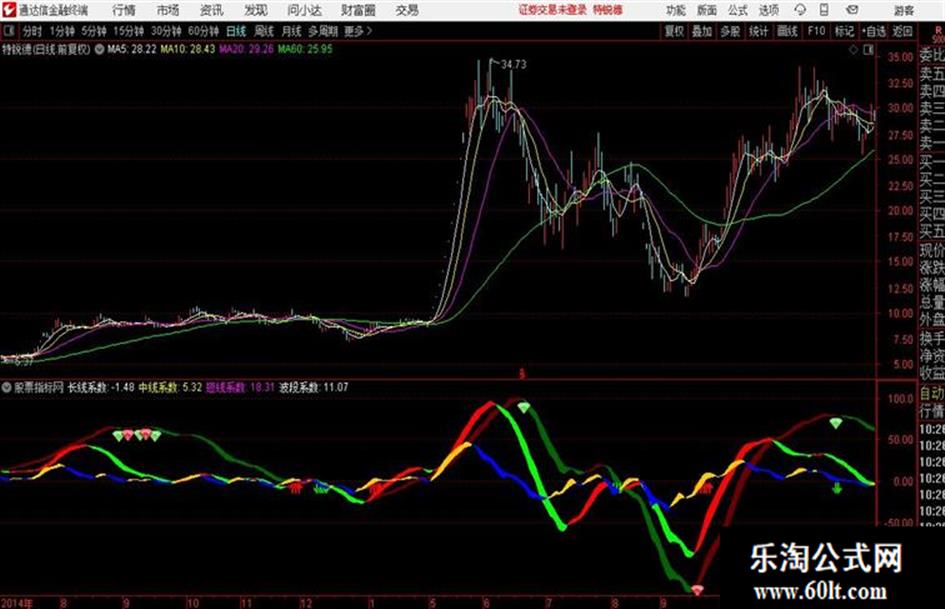
Task: Switch to the 30分钟 period tab
Action: [166, 31]
